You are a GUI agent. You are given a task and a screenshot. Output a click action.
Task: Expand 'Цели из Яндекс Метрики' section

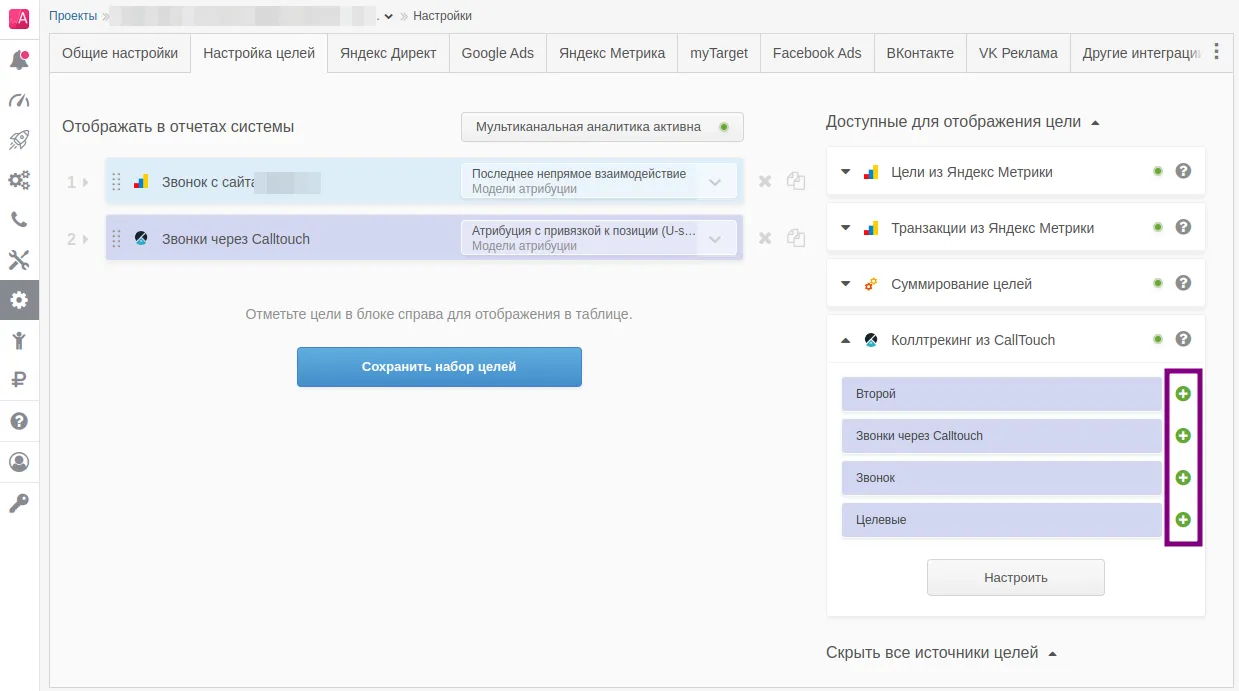(x=846, y=172)
